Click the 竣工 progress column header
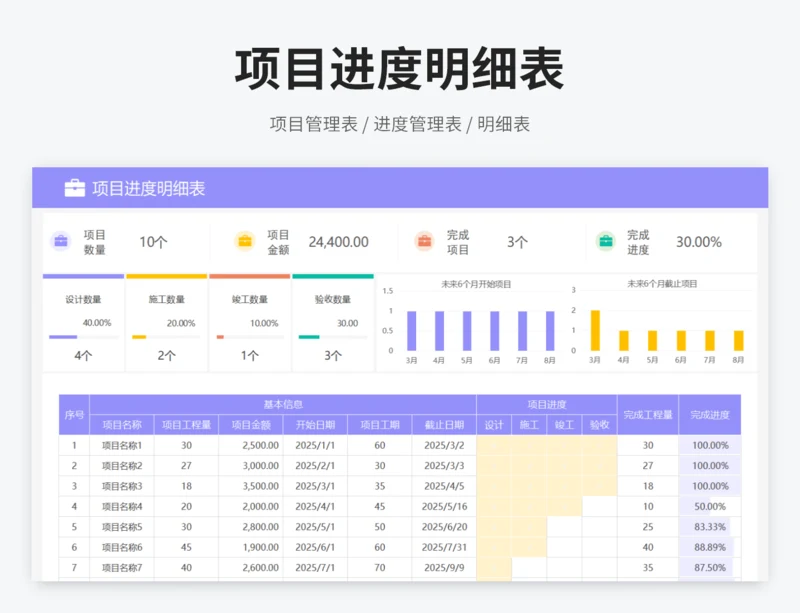The width and height of the screenshot is (800, 613). pos(564,425)
